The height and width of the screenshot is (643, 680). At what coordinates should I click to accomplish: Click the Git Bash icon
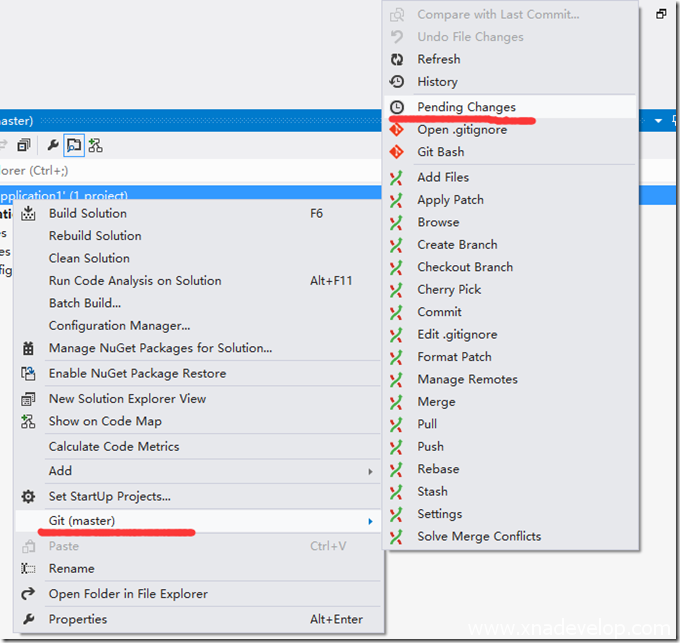coord(397,152)
